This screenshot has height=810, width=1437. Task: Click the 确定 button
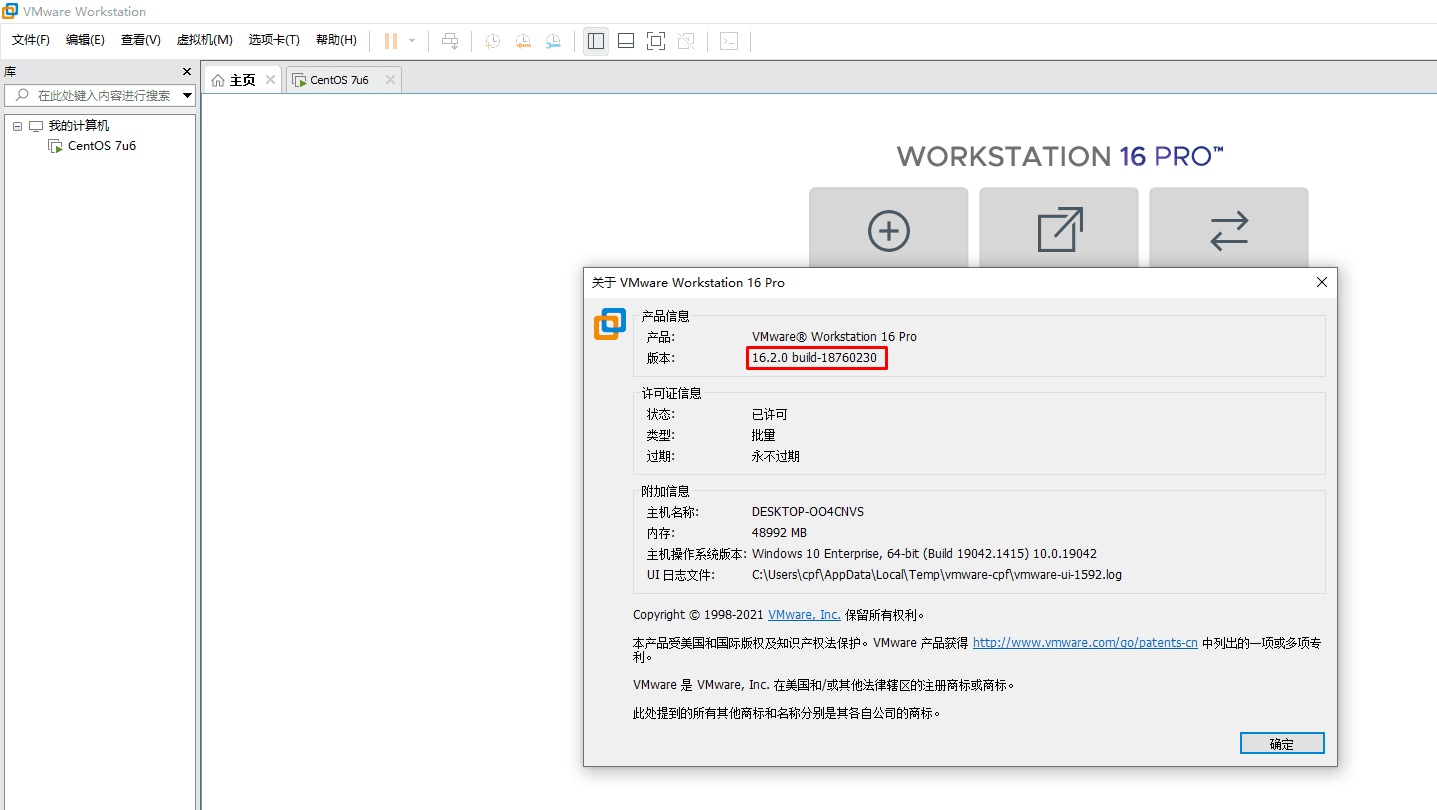point(1282,743)
